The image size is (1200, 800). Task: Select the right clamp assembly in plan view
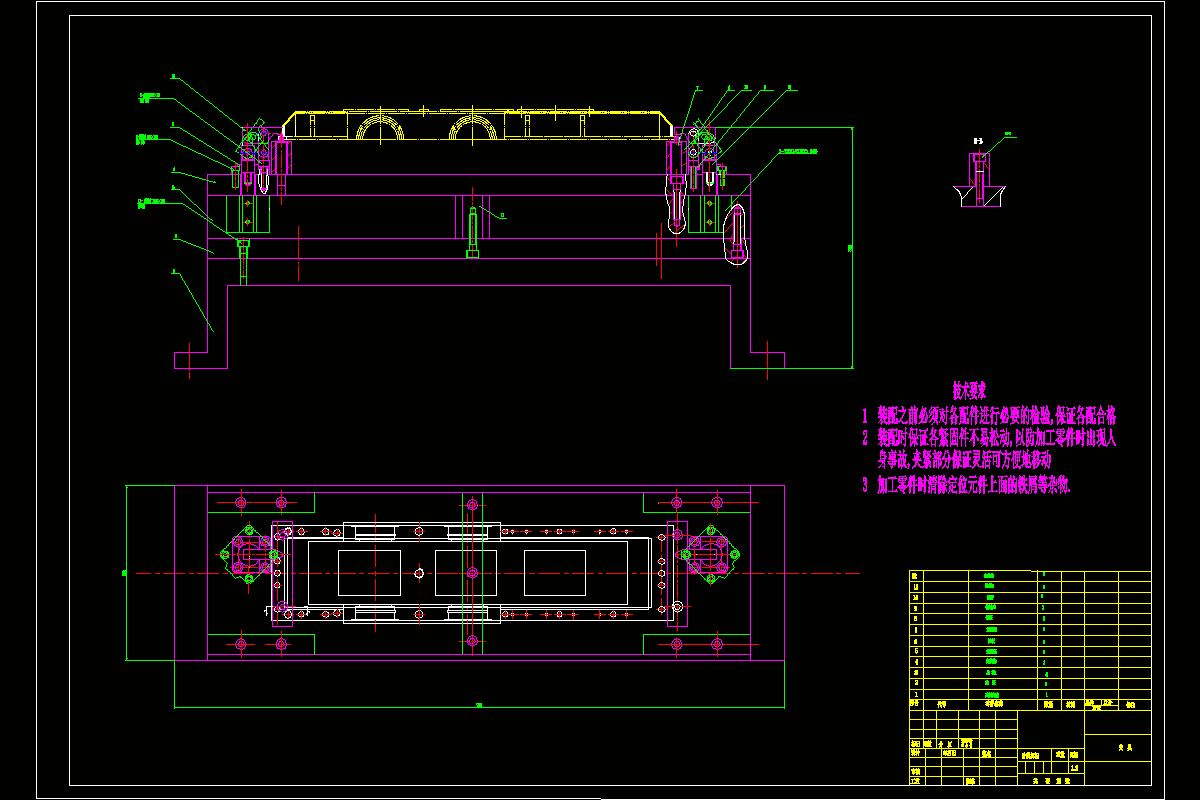(711, 552)
